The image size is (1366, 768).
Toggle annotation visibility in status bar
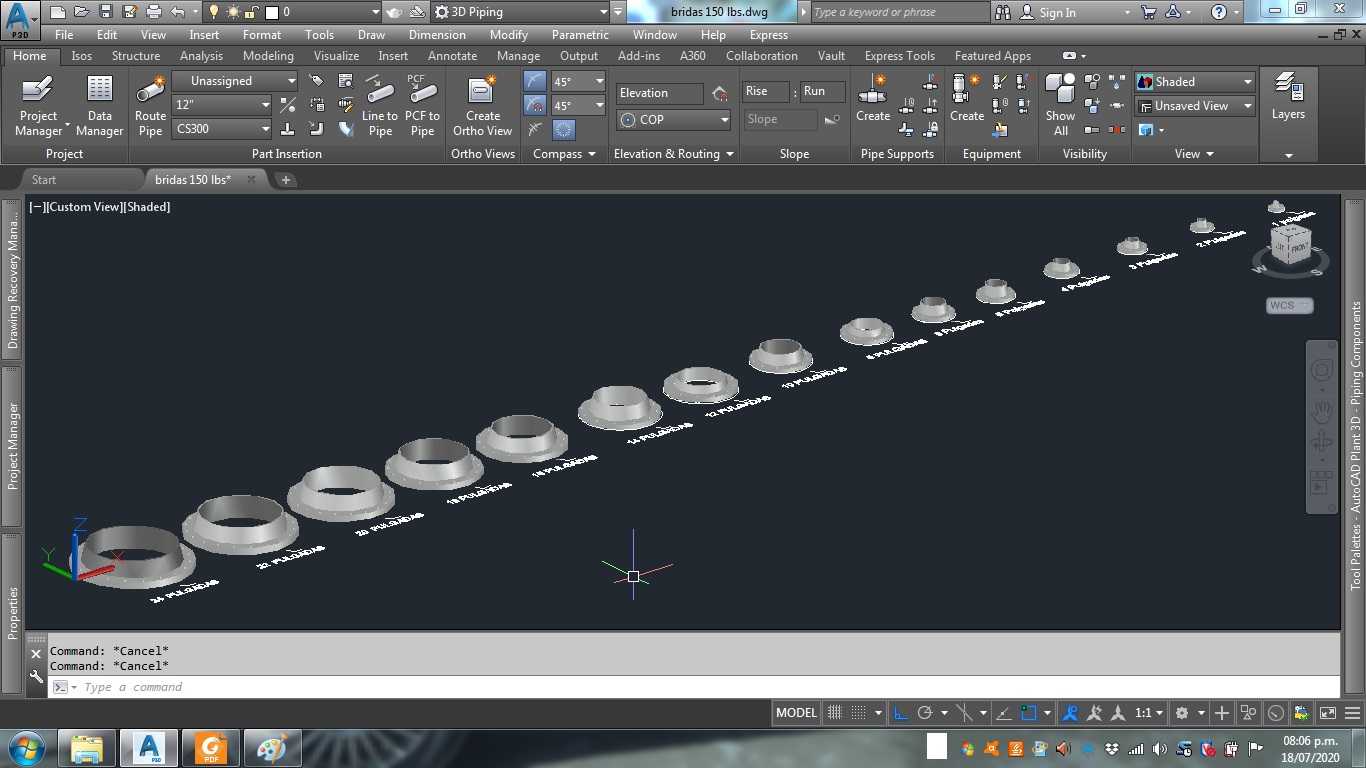[x=1070, y=713]
